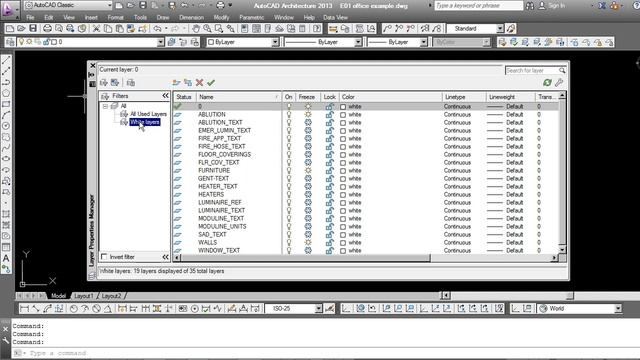Click the Plot printer icon

pyautogui.click(x=47, y=29)
